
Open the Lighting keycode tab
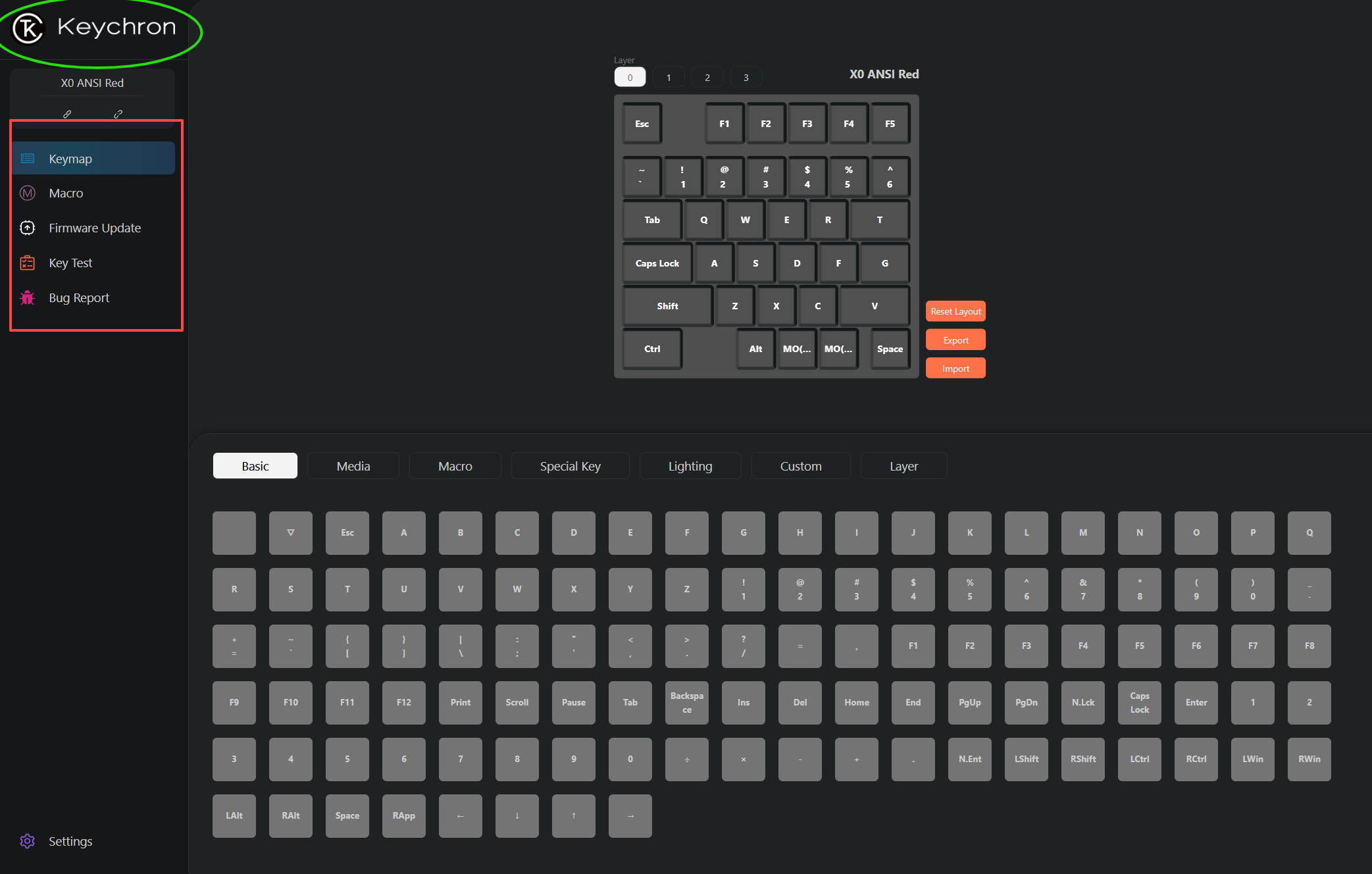690,466
